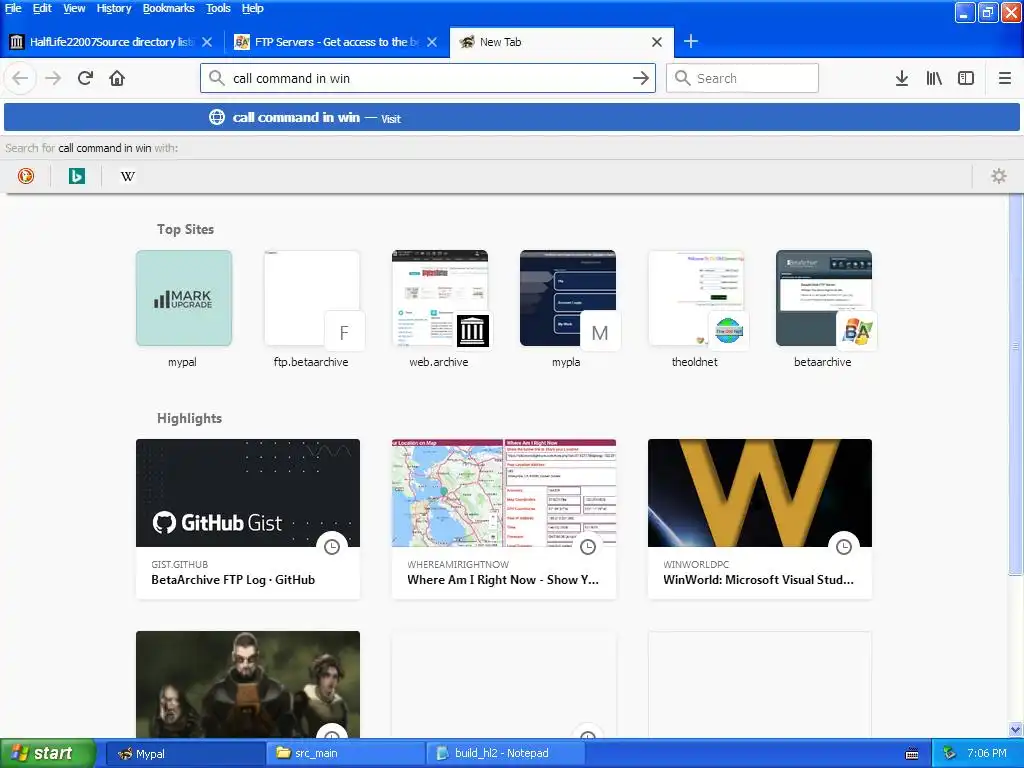
Task: Open the Half-Life characters highlight thumbnail
Action: (x=248, y=684)
